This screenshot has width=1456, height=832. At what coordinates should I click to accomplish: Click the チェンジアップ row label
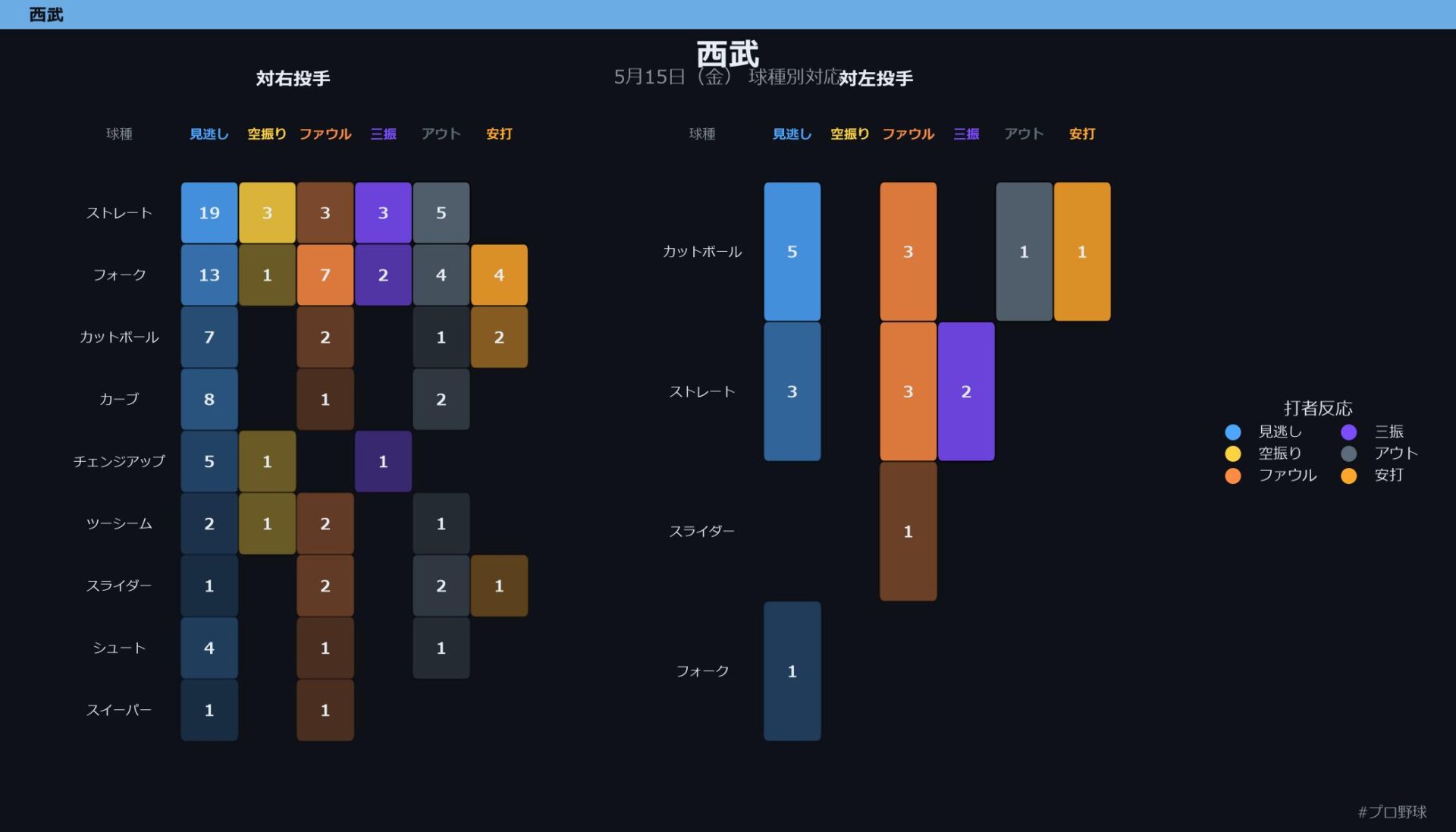tap(119, 462)
